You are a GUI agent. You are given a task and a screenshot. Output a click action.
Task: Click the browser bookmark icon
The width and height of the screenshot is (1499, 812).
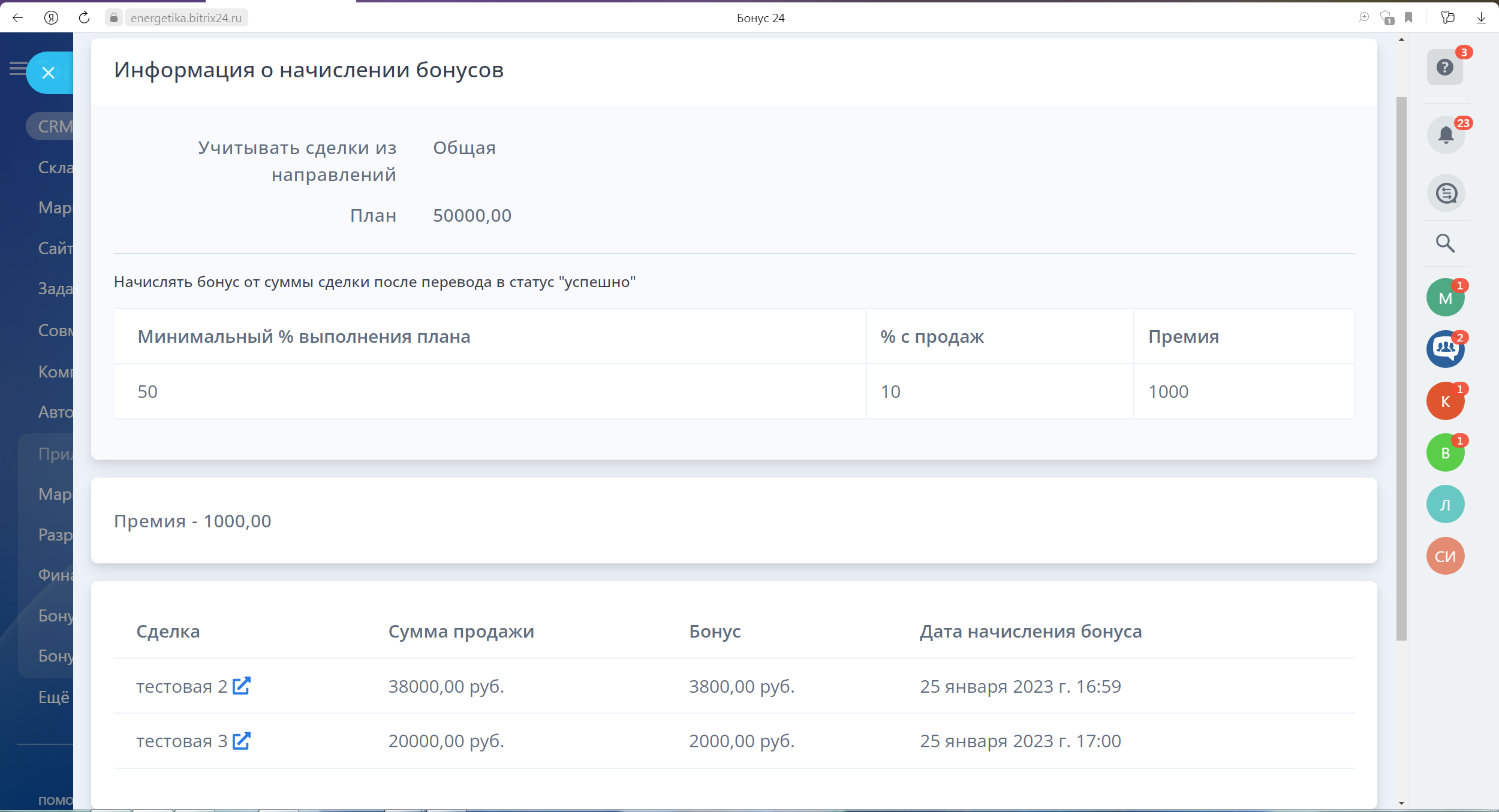(1408, 18)
